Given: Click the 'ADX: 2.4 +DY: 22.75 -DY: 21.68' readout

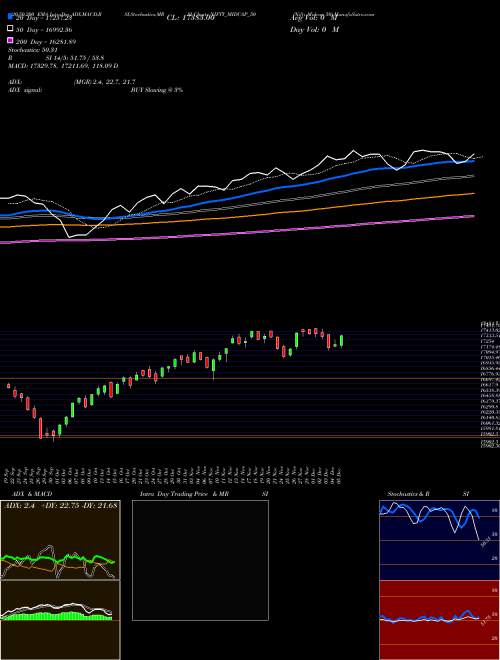Looking at the screenshot, I should [61, 505].
